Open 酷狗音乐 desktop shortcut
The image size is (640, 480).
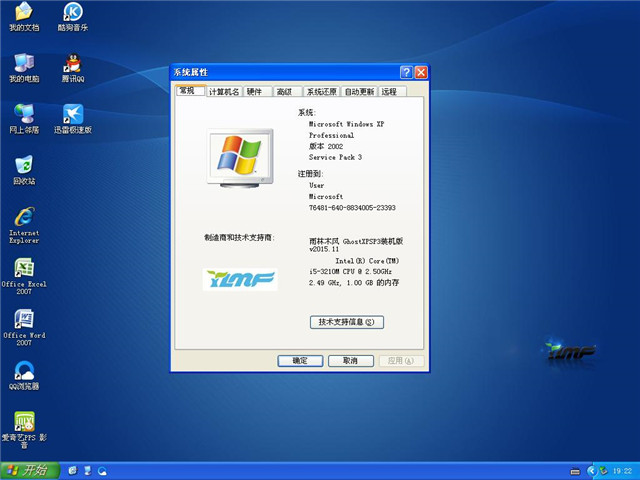tap(73, 17)
